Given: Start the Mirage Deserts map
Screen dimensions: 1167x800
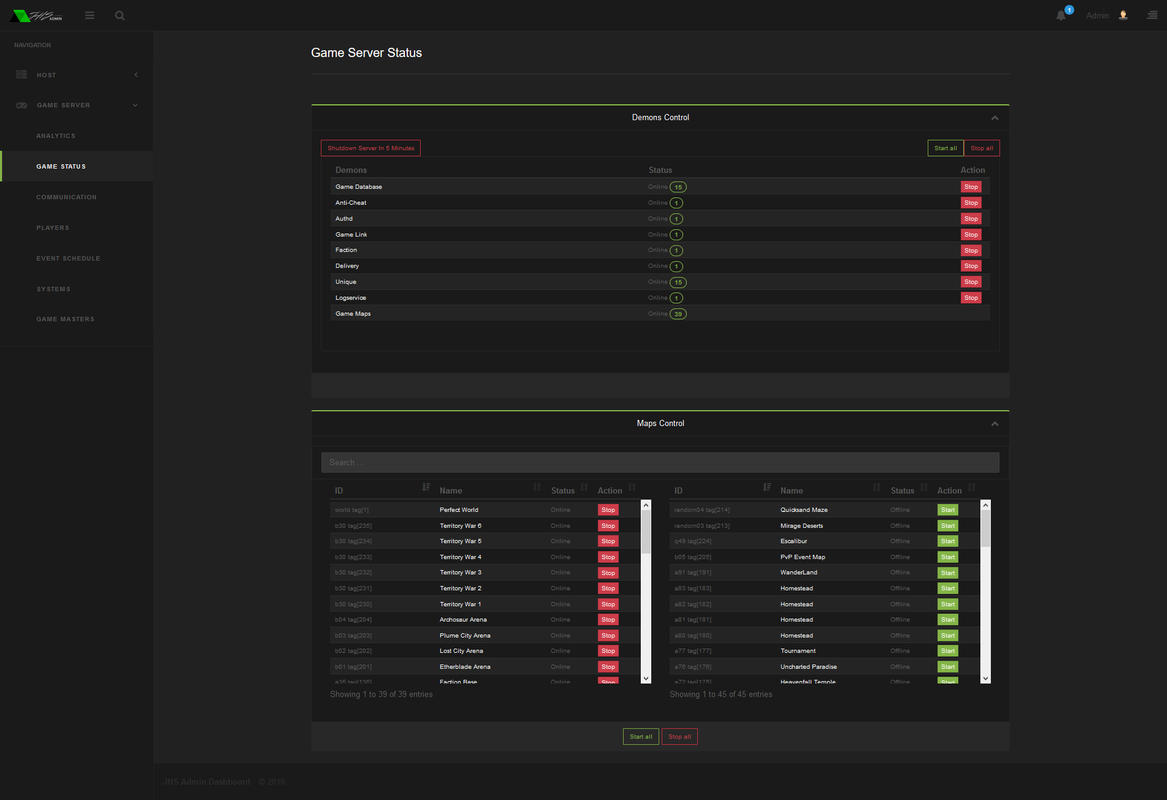Looking at the screenshot, I should pyautogui.click(x=947, y=525).
